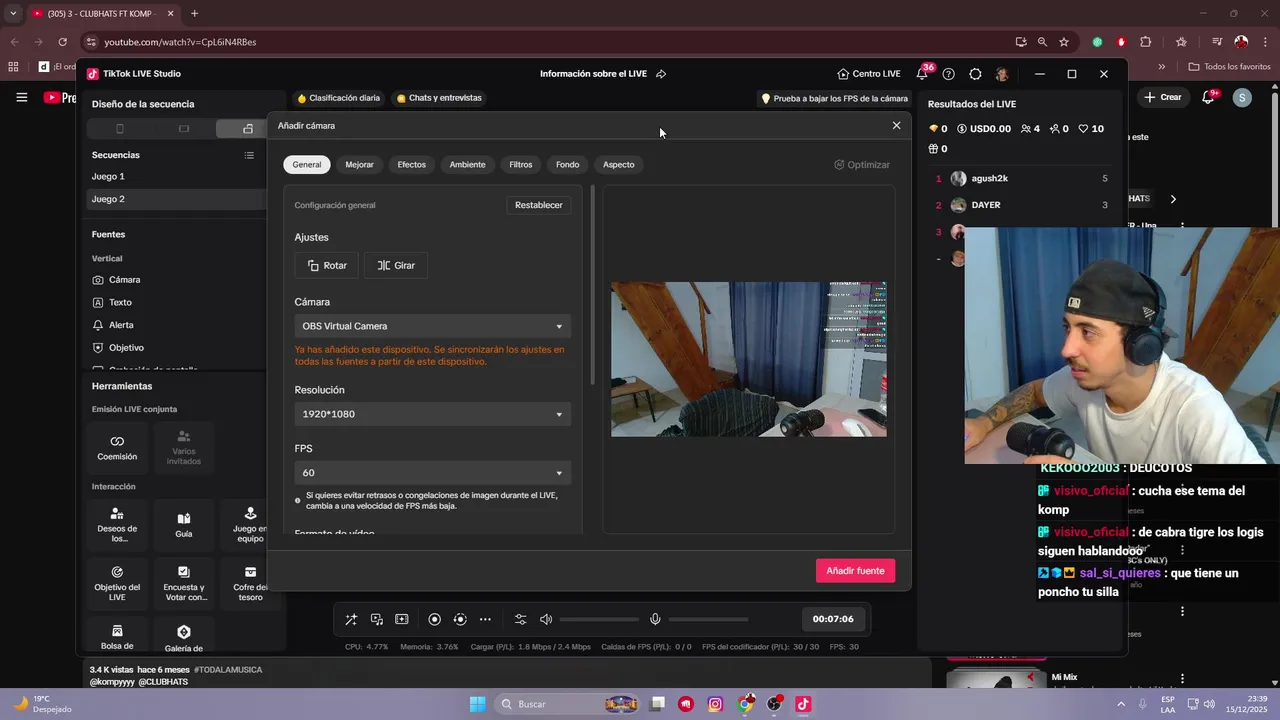Open Juego en equipo tool

tap(250, 525)
